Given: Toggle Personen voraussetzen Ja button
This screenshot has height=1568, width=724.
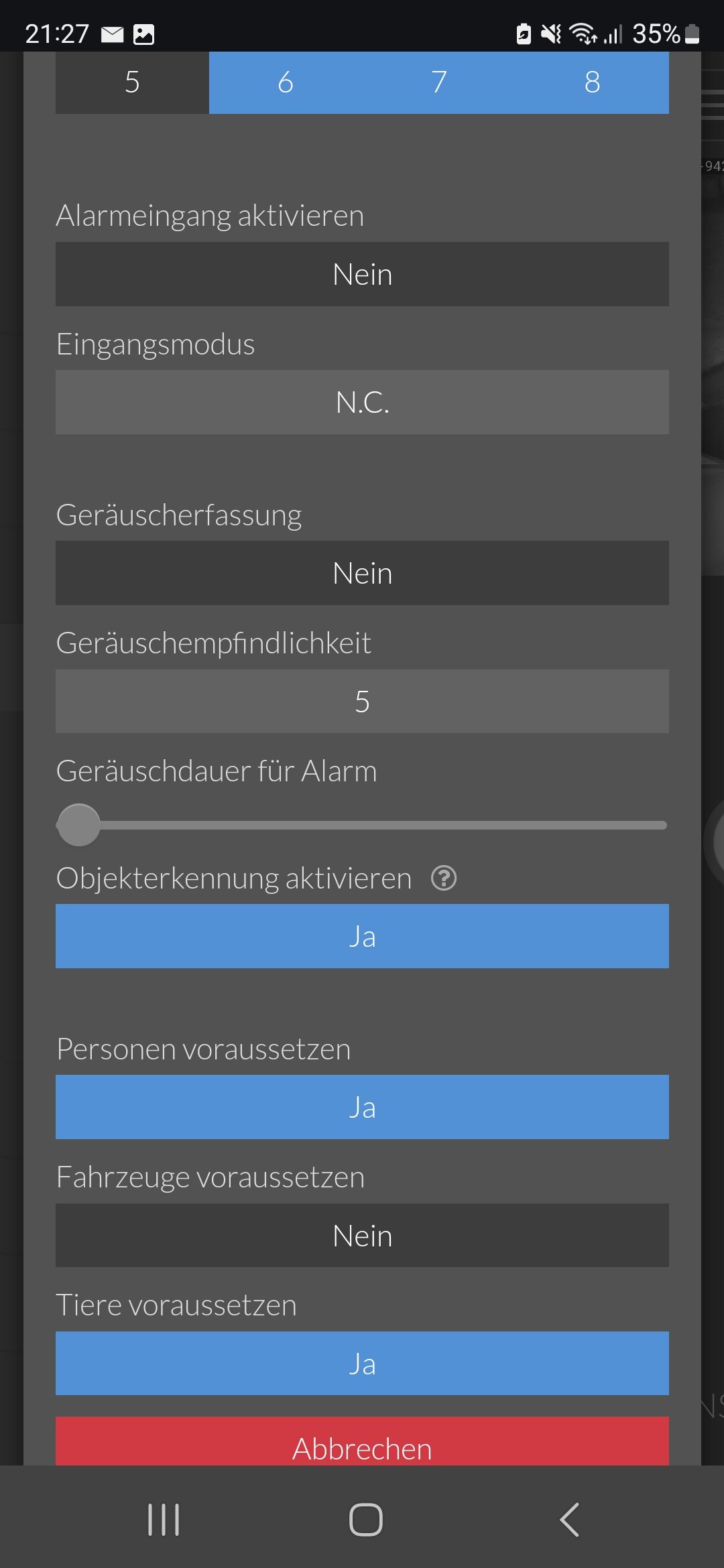Looking at the screenshot, I should (362, 1107).
